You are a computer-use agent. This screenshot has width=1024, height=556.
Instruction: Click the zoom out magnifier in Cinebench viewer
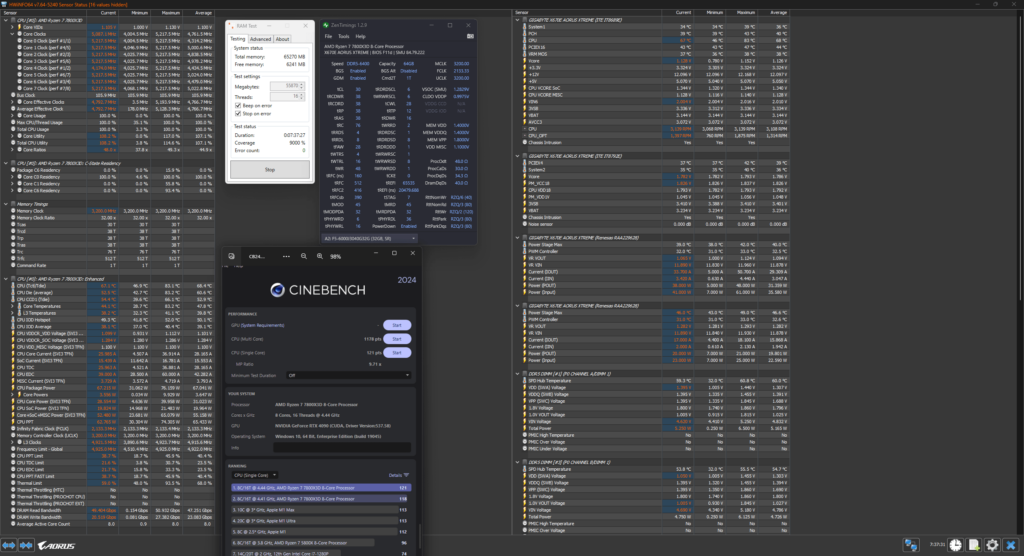click(x=304, y=256)
